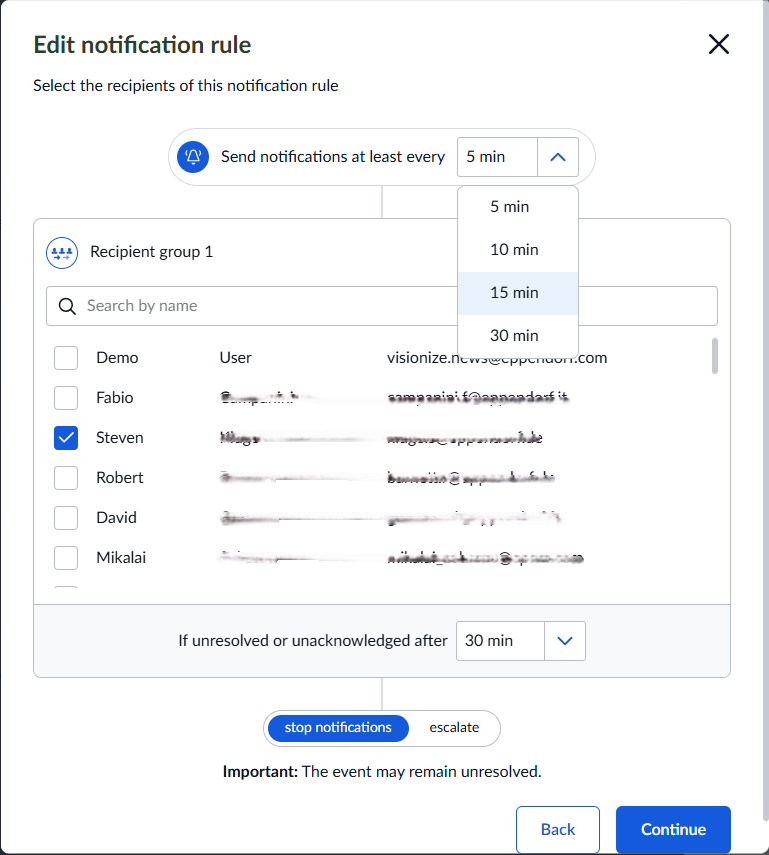The width and height of the screenshot is (769, 855).
Task: Check Mikalai's recipient checkbox
Action: (65, 557)
